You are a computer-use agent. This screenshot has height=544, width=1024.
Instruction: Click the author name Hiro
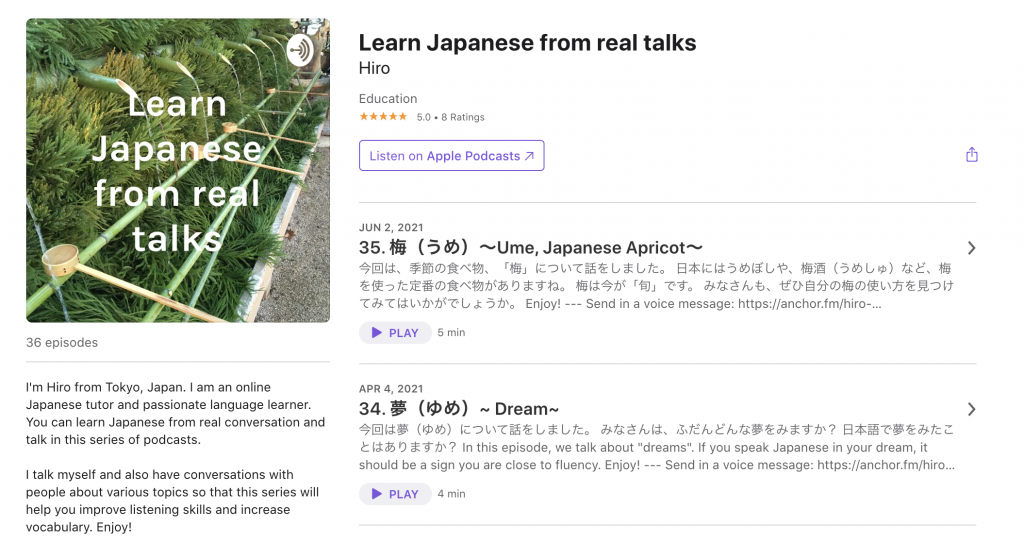click(374, 68)
